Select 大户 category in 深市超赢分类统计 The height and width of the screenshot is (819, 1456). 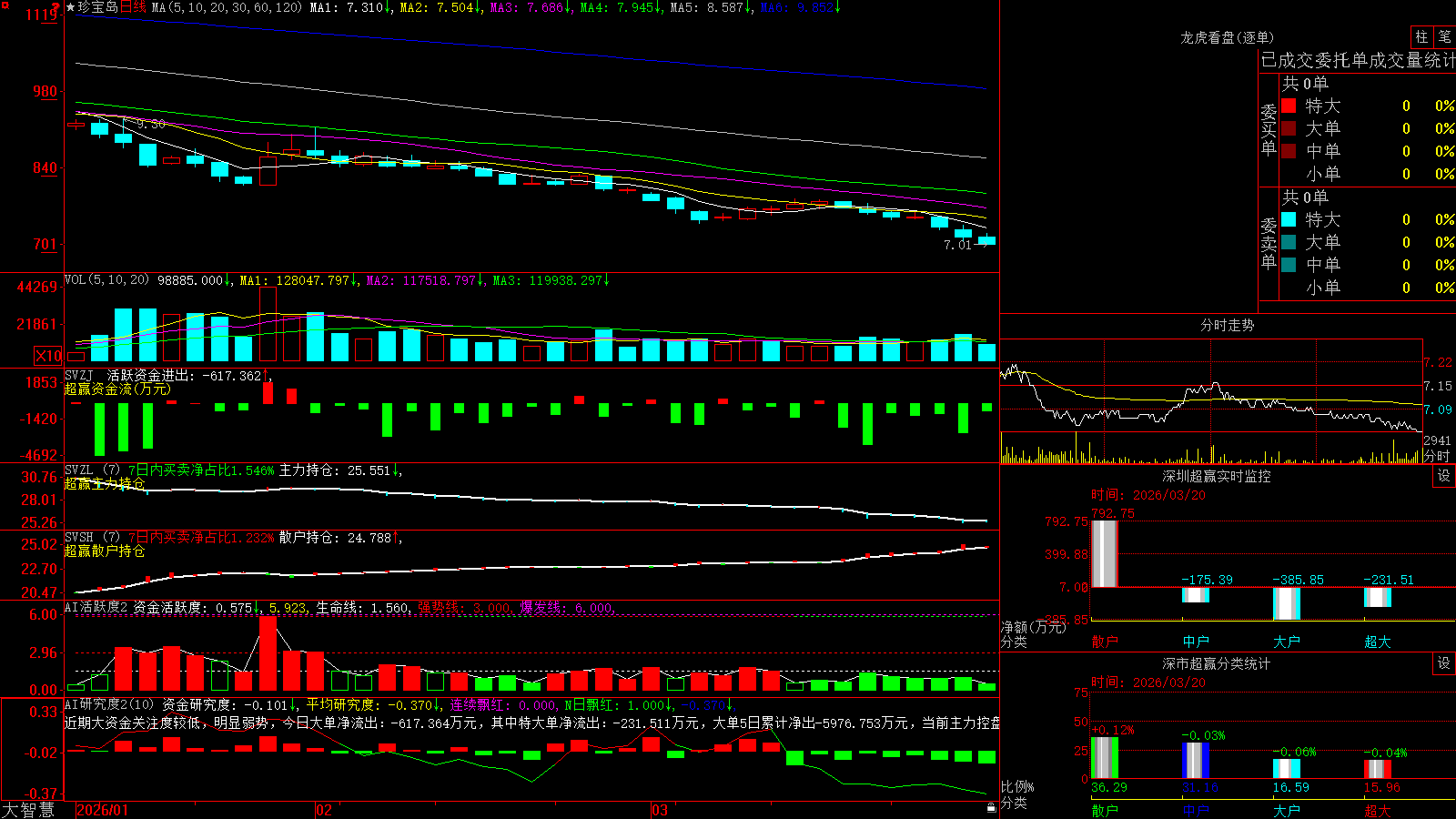(1287, 811)
